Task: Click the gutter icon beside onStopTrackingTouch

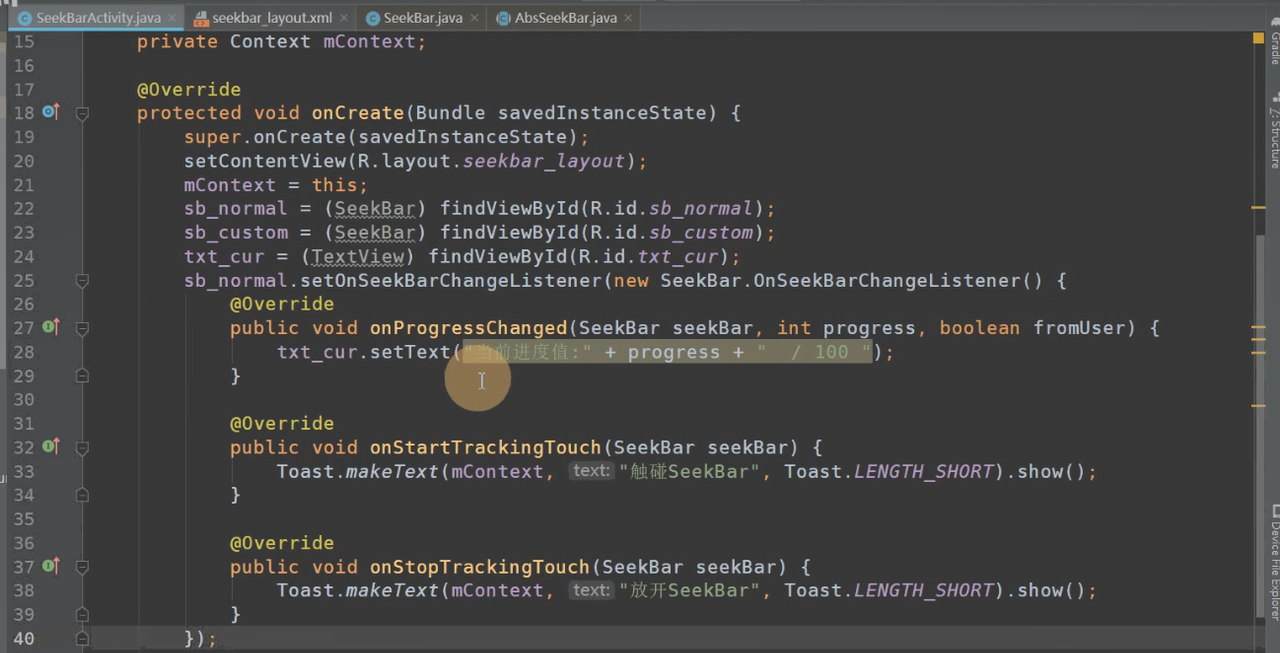Action: [x=50, y=566]
